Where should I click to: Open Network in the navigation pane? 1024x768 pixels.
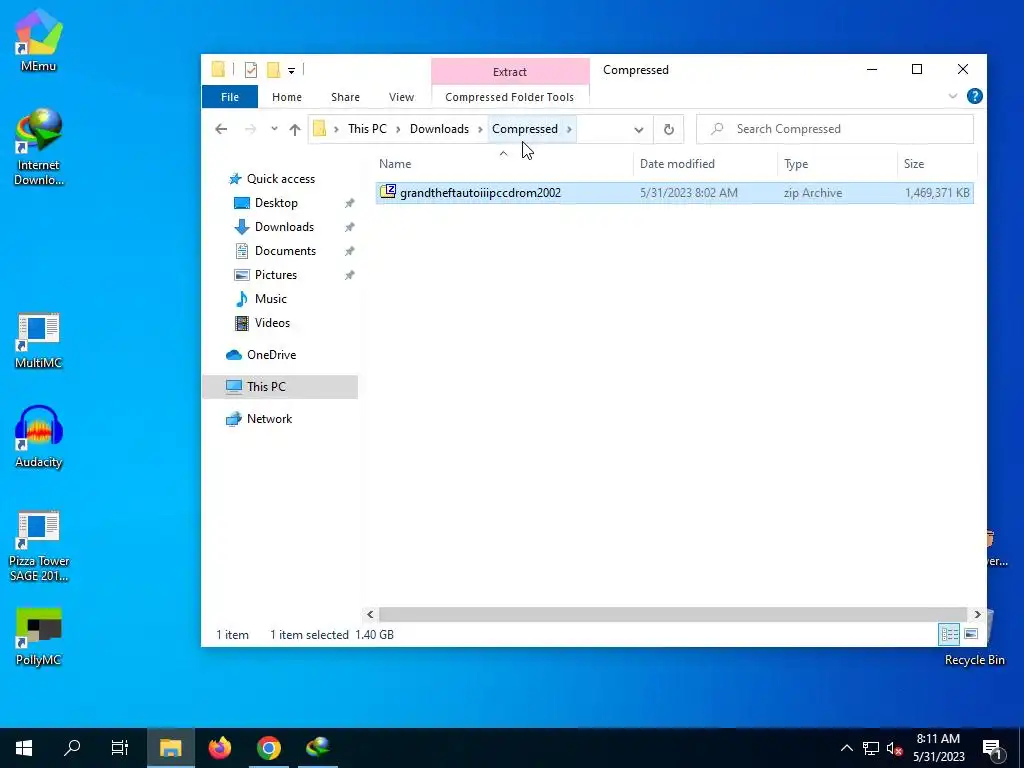click(268, 419)
